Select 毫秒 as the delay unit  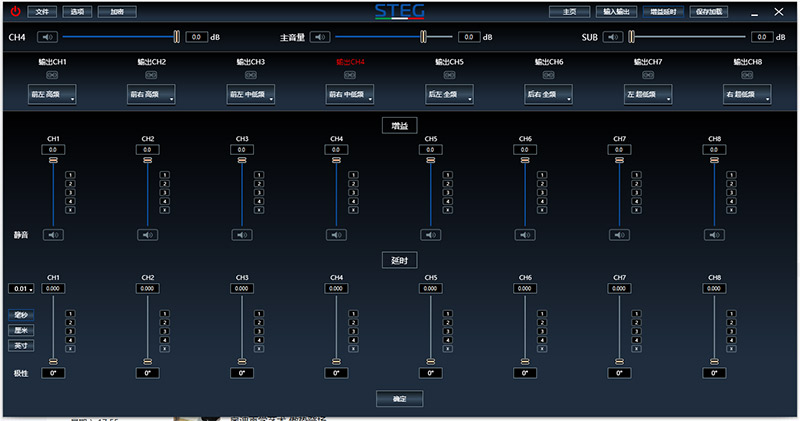pyautogui.click(x=21, y=315)
